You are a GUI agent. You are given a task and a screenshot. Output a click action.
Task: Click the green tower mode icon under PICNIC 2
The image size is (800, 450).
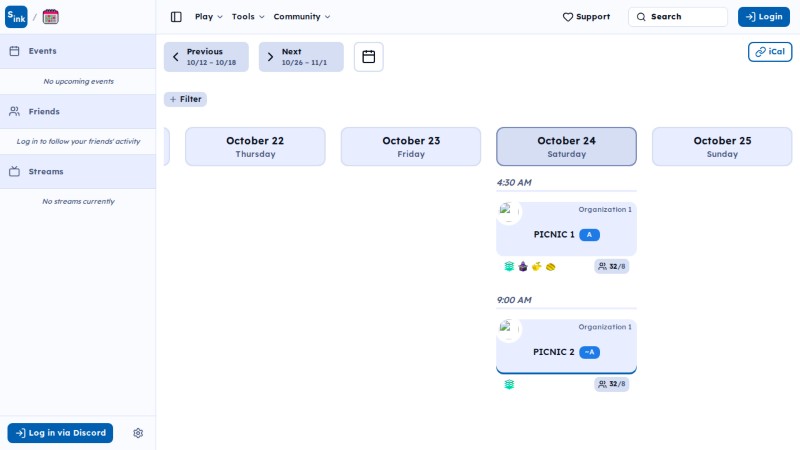[x=509, y=384]
